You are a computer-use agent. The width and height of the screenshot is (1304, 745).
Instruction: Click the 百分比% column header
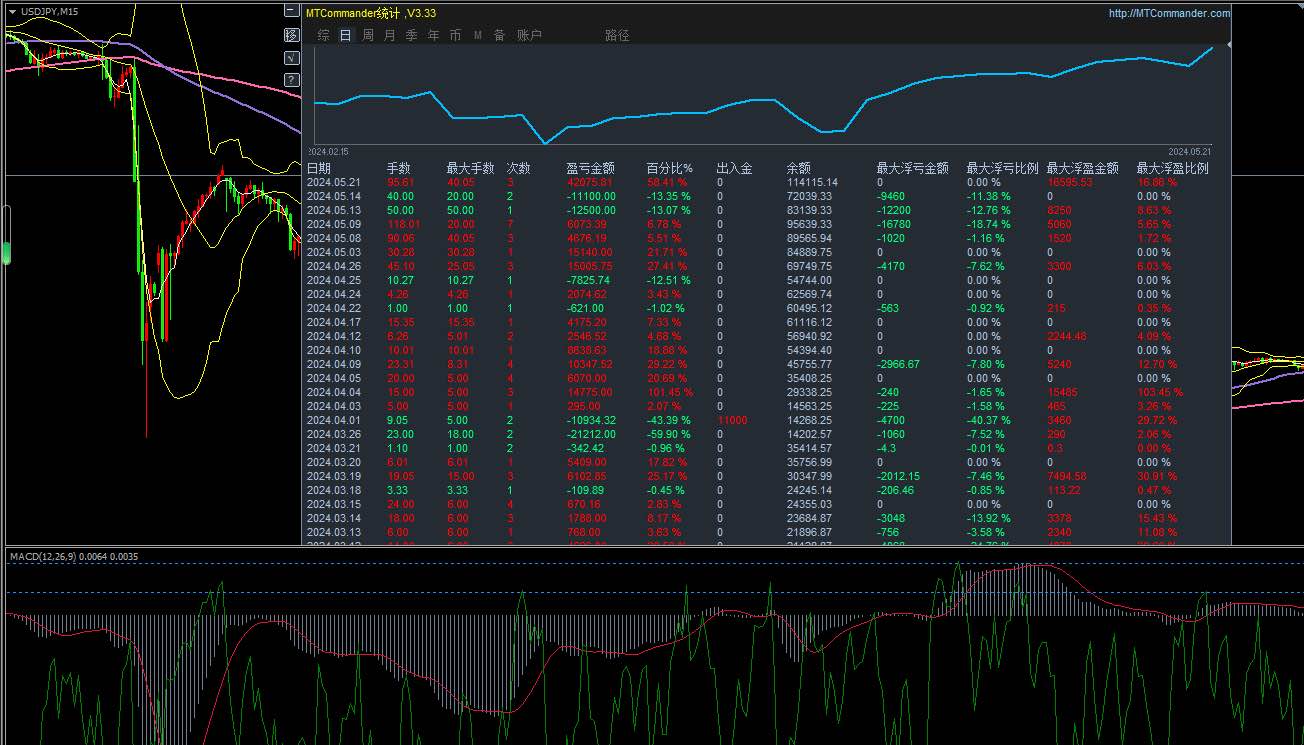click(x=670, y=168)
